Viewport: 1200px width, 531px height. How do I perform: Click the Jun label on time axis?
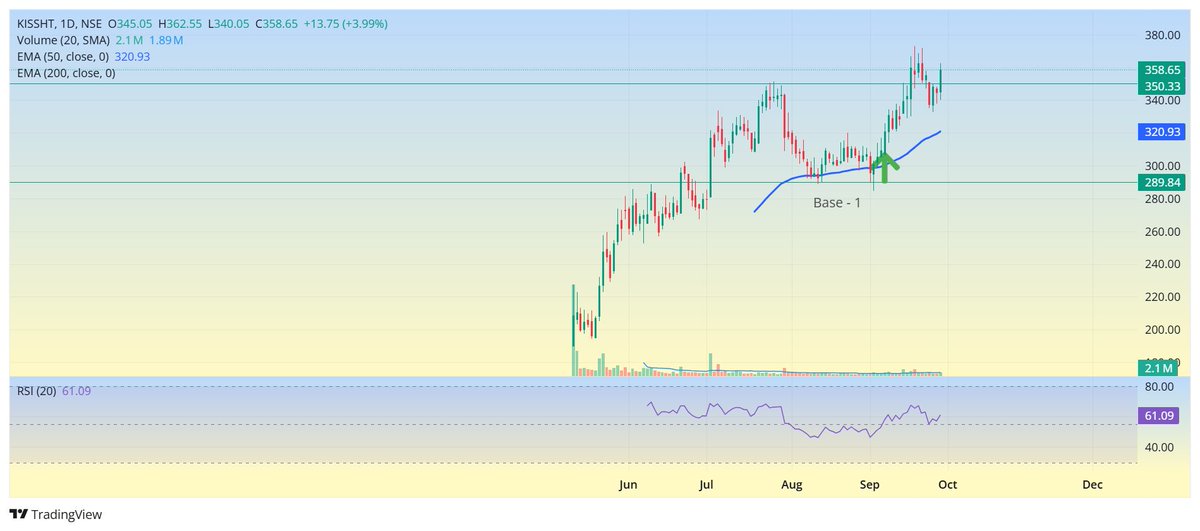coord(628,485)
